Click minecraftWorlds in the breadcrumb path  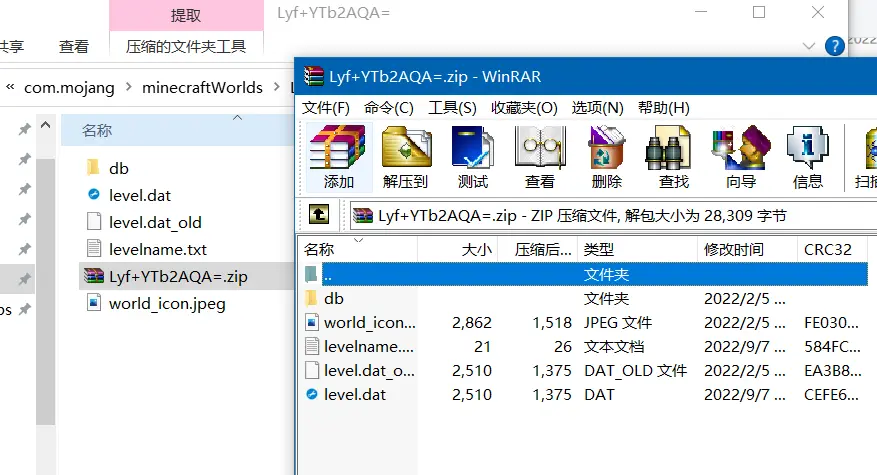point(202,87)
